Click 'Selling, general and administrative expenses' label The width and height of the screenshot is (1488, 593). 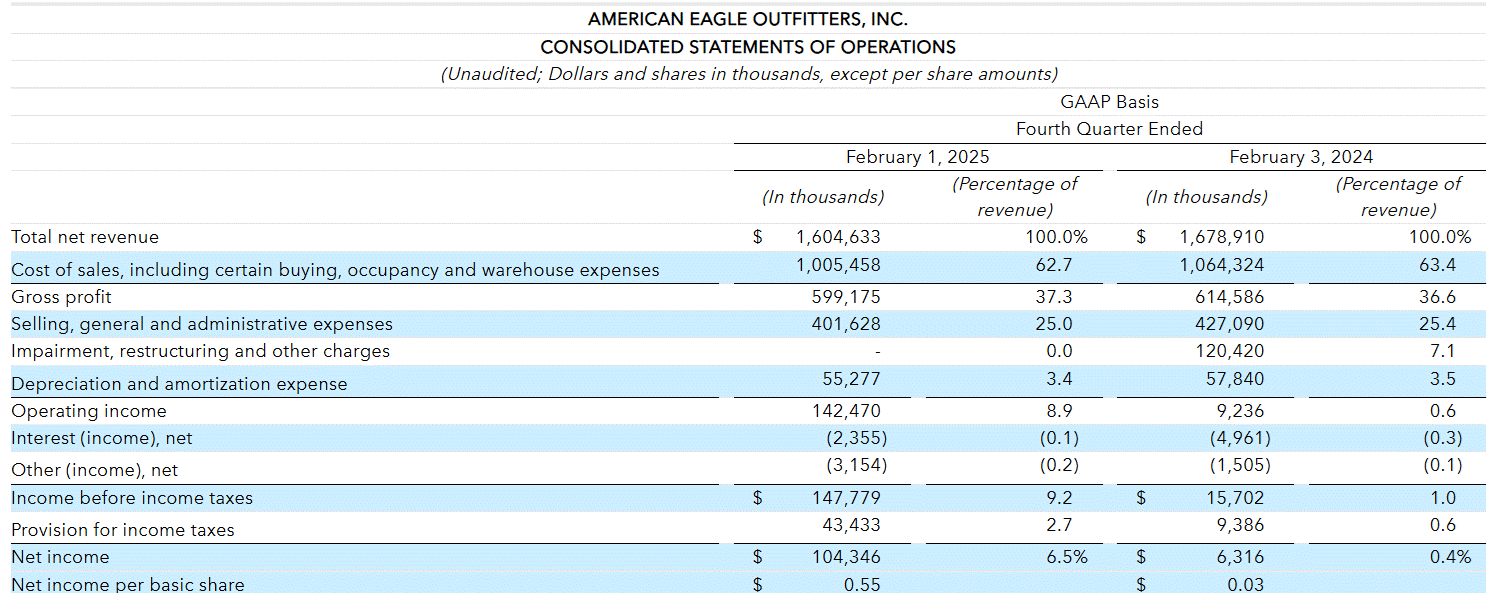point(201,324)
